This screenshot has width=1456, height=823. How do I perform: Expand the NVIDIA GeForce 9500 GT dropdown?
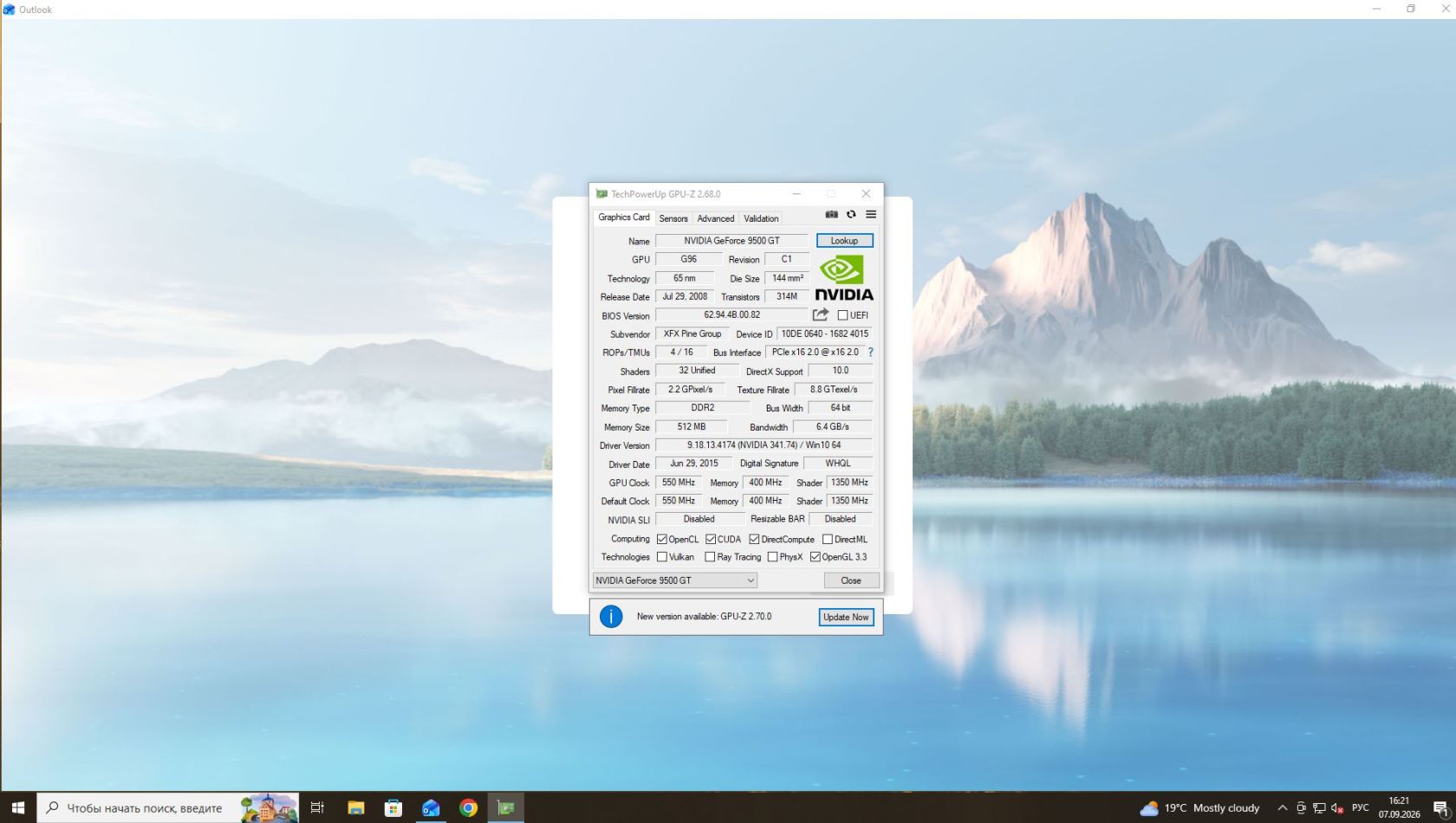(675, 580)
